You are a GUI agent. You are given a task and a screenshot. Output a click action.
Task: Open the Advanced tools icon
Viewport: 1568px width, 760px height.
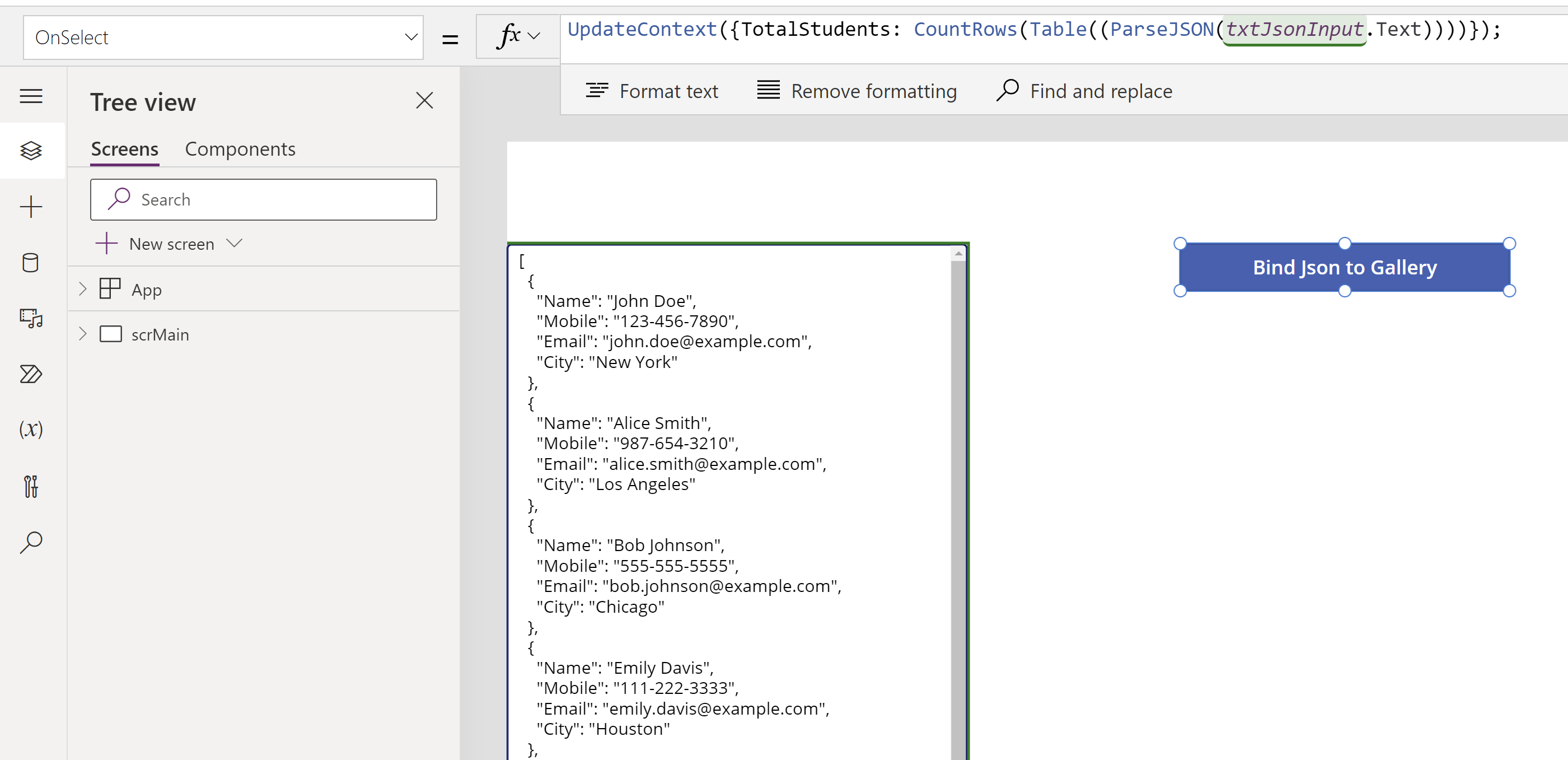point(31,486)
